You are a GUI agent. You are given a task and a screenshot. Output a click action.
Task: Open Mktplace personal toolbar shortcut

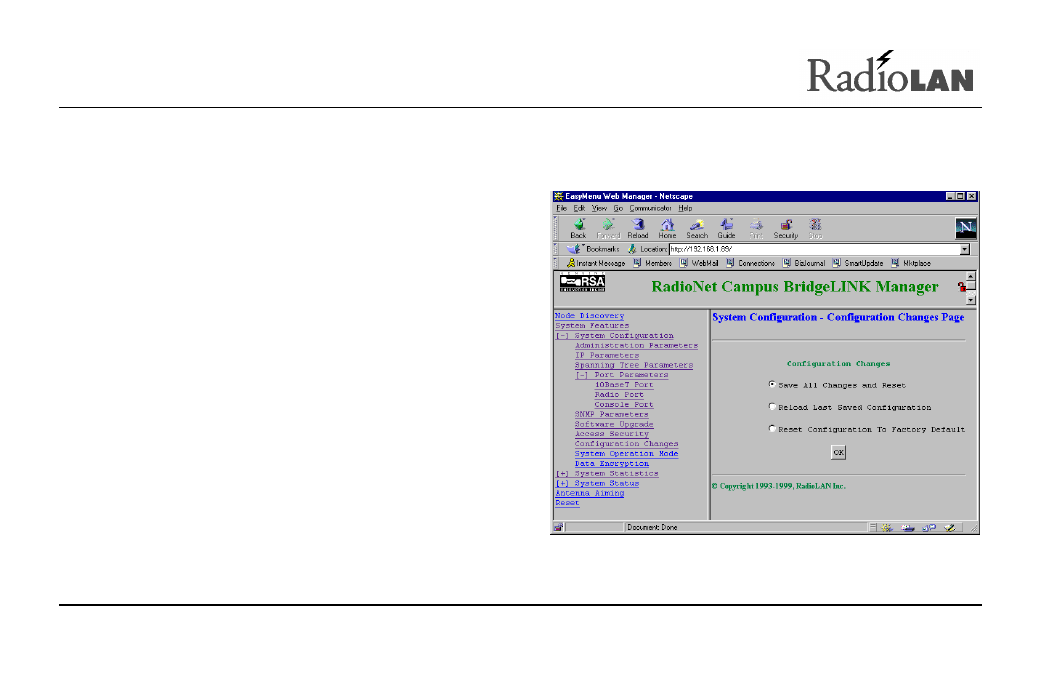(x=911, y=263)
